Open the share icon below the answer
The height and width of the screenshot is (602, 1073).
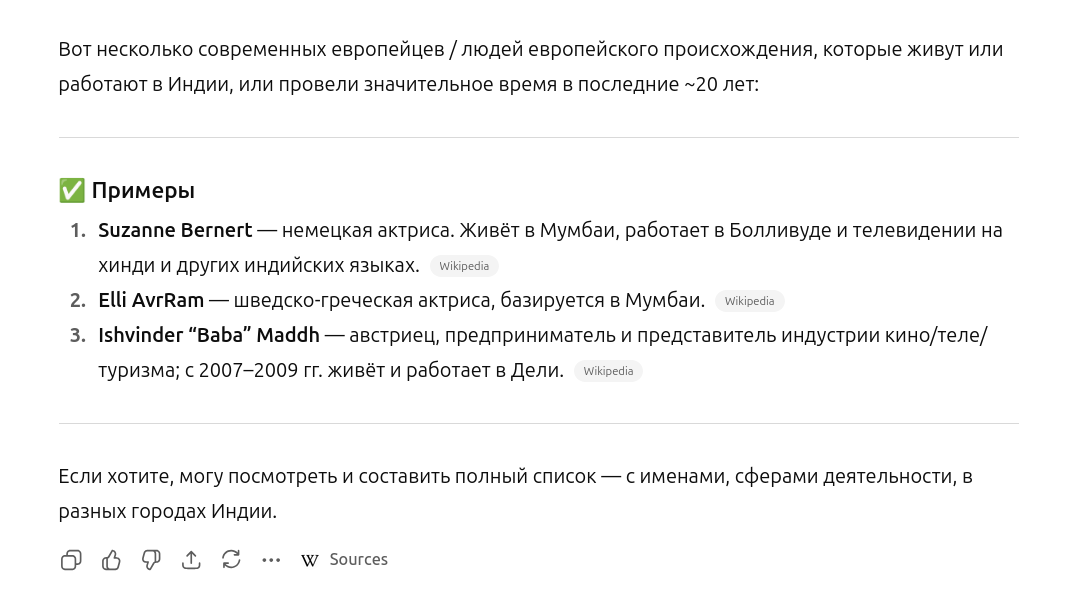tap(191, 560)
